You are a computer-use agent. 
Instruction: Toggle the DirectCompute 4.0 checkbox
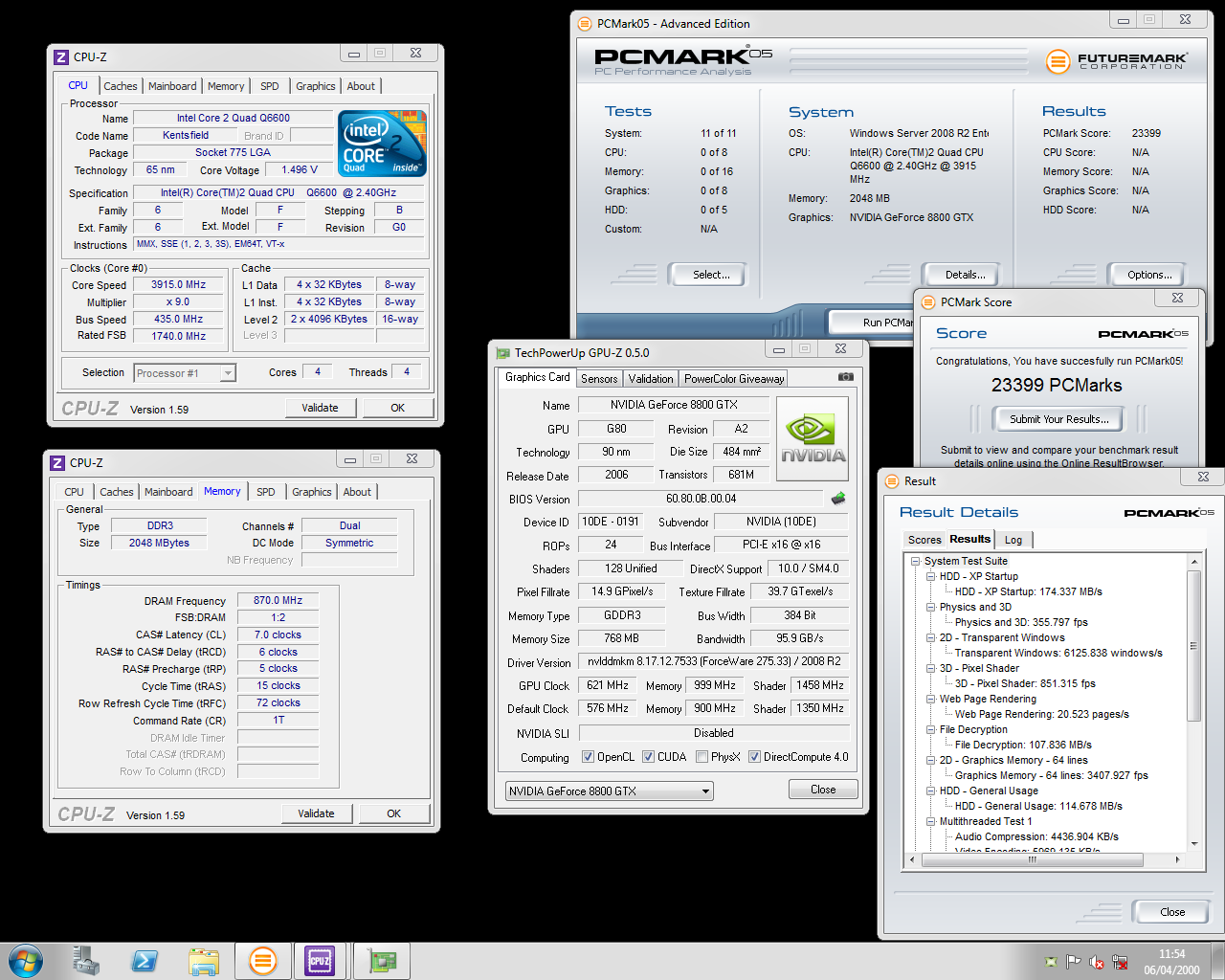point(754,757)
